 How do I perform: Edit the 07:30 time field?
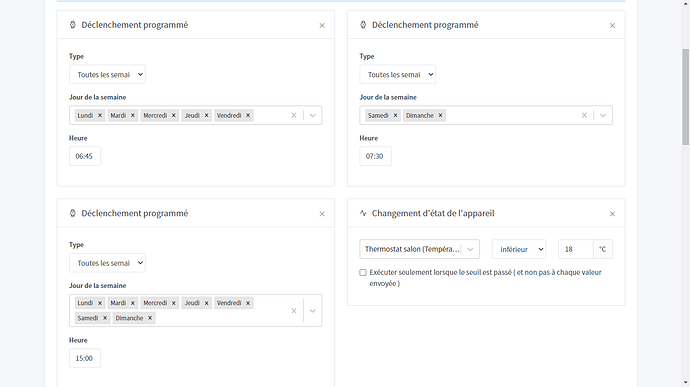click(375, 156)
